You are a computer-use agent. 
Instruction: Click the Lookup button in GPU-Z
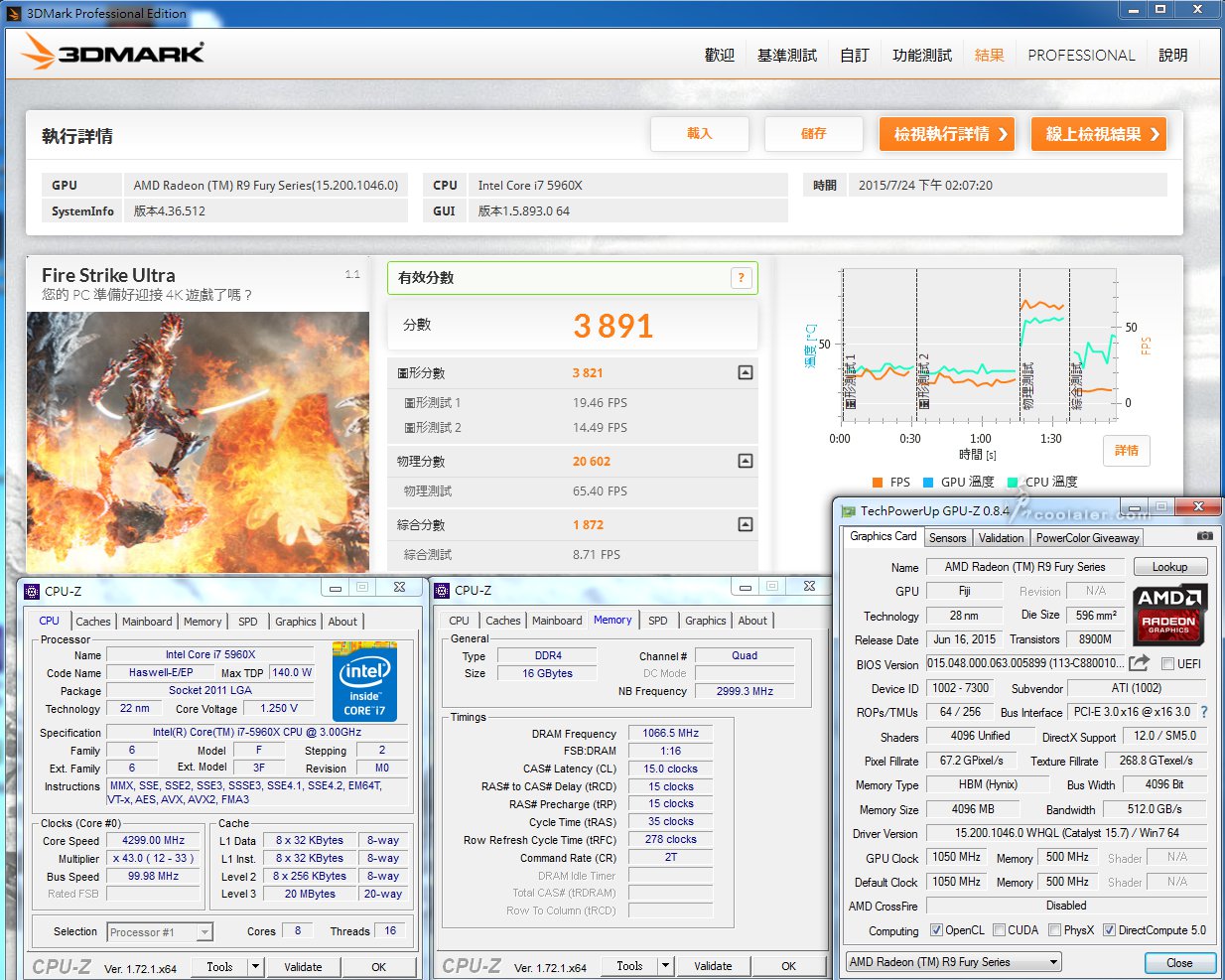coord(1169,567)
